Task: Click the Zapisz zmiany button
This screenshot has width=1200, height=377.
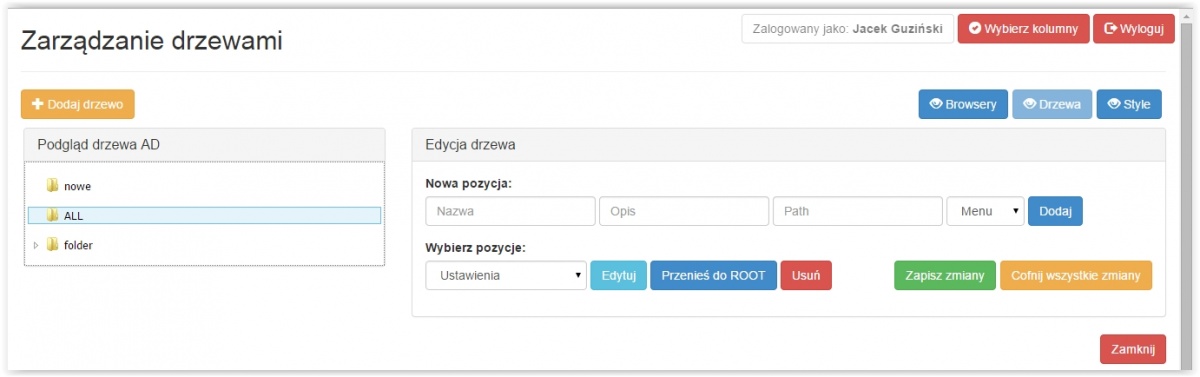Action: (944, 275)
